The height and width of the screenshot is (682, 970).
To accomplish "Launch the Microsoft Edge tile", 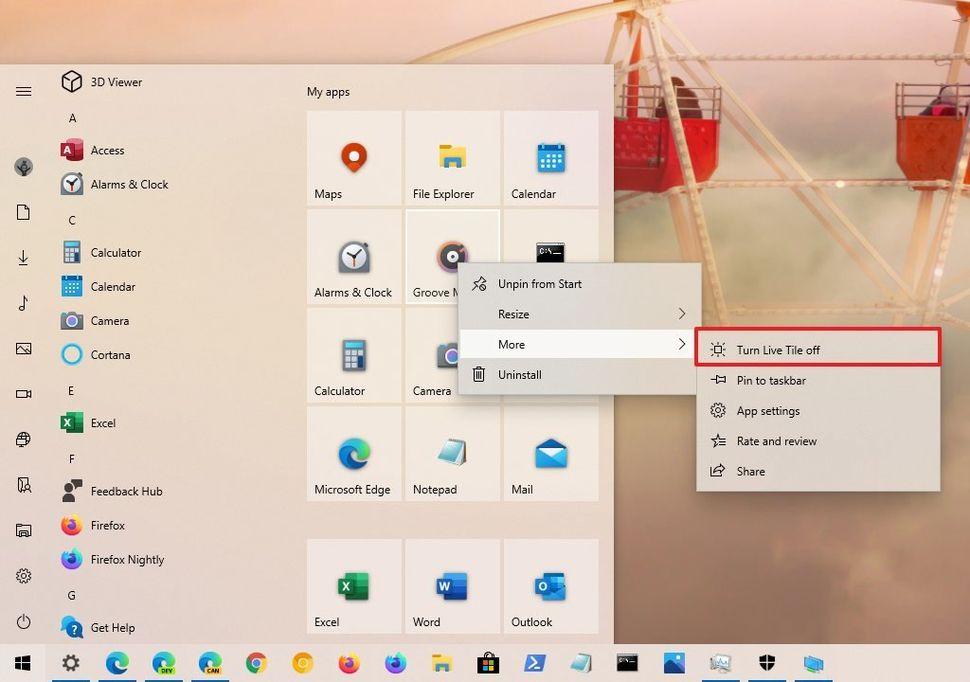I will [354, 453].
